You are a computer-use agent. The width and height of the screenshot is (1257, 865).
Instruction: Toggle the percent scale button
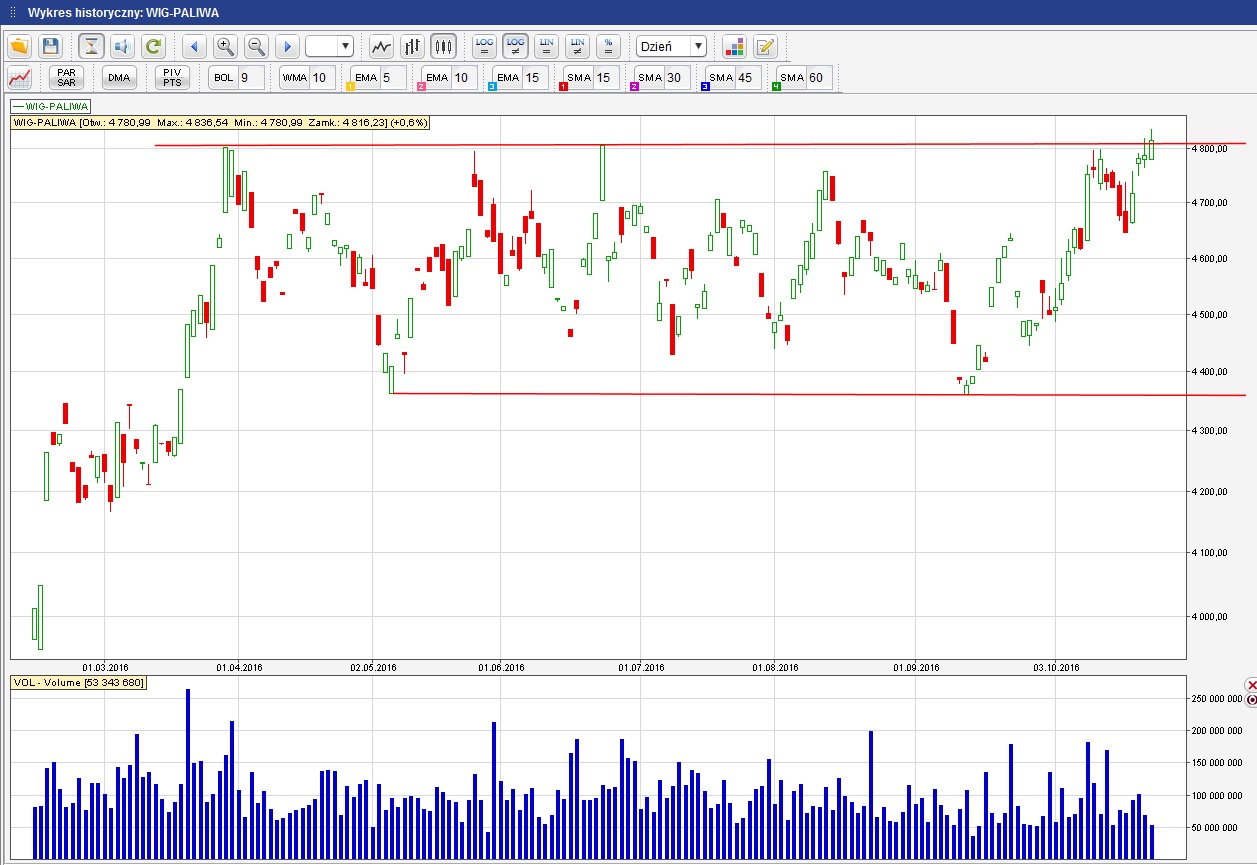[x=608, y=46]
